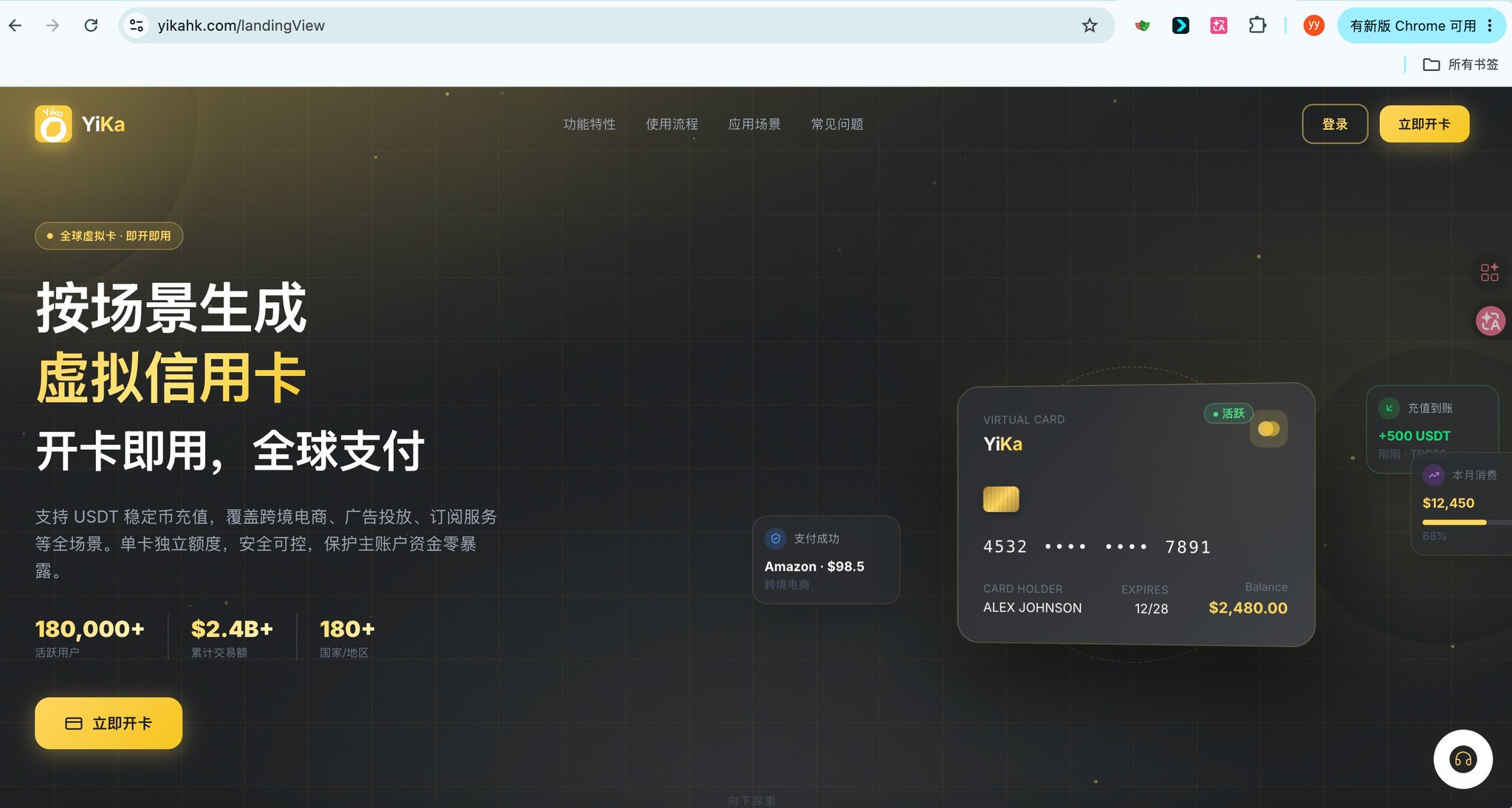
Task: Click the 'ALEX JOHNSON' card holder name
Action: coord(1032,608)
